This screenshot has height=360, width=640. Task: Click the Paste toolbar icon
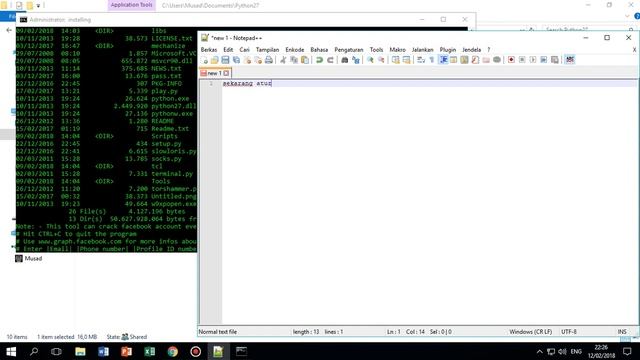click(x=305, y=60)
